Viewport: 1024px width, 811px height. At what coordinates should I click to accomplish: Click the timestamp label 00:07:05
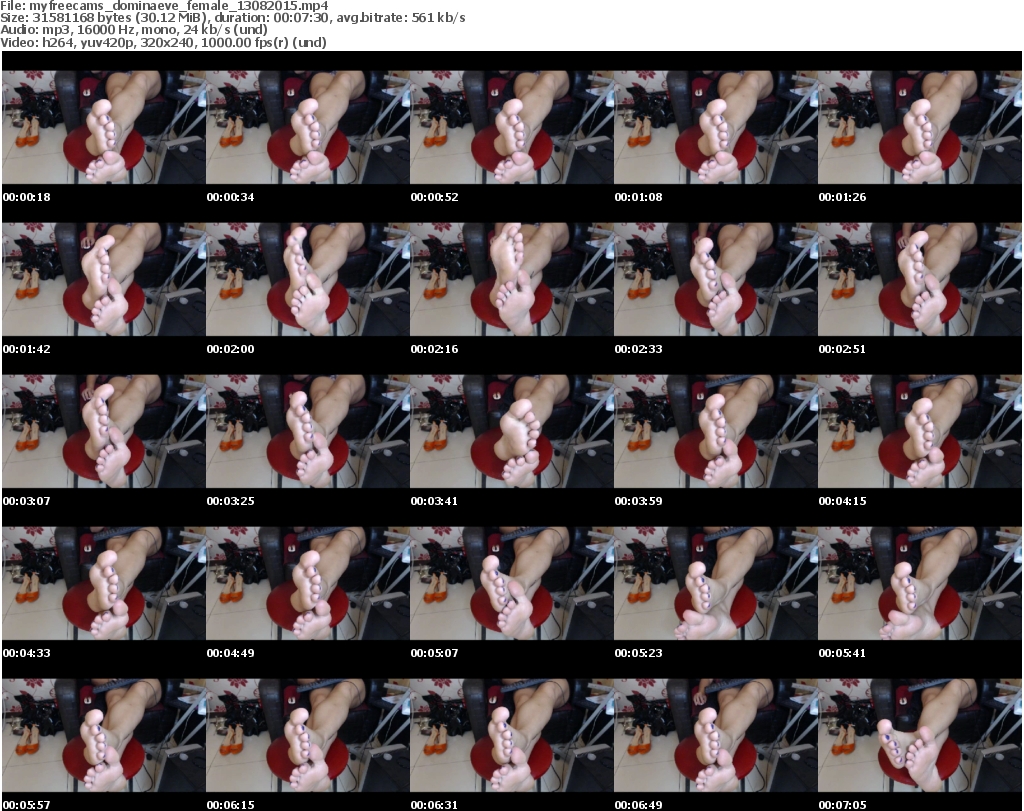(842, 805)
